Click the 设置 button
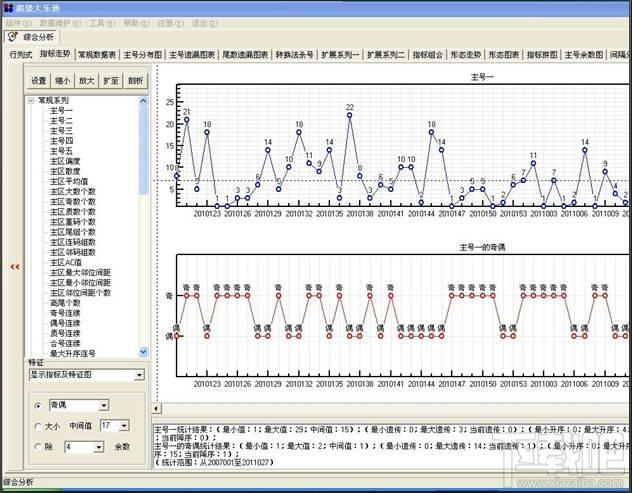 click(39, 81)
